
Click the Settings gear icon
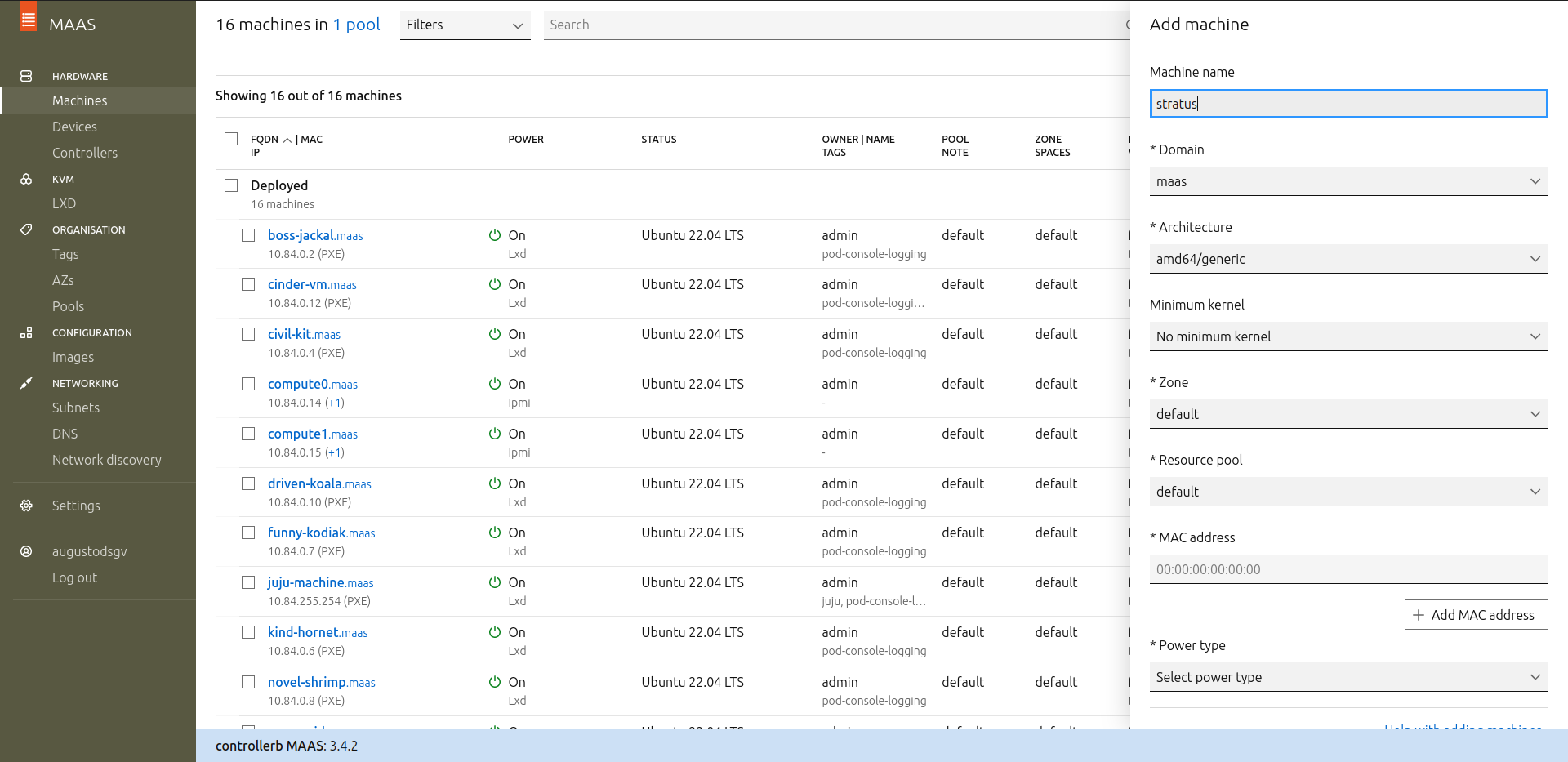pyautogui.click(x=26, y=506)
